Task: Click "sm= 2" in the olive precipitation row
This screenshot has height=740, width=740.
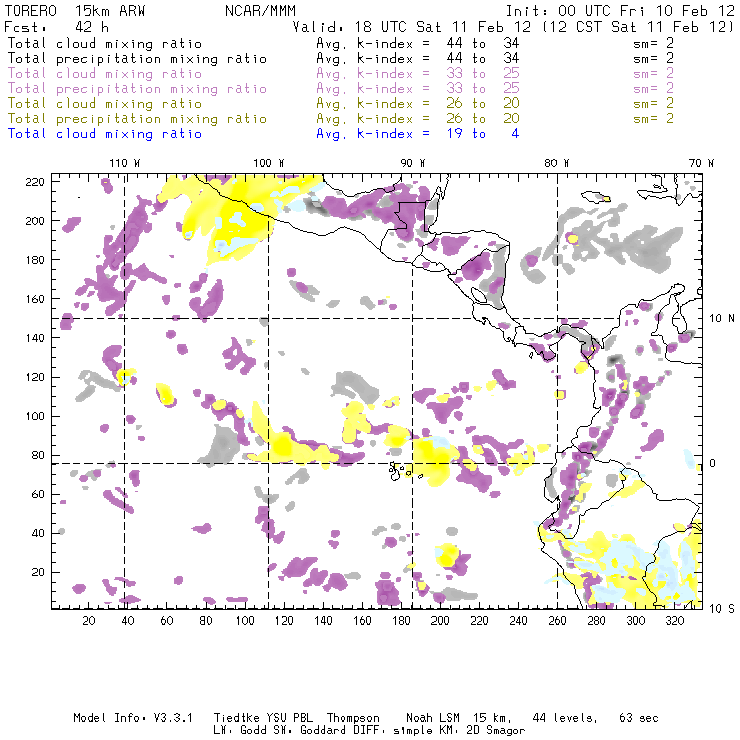Action: coord(653,119)
